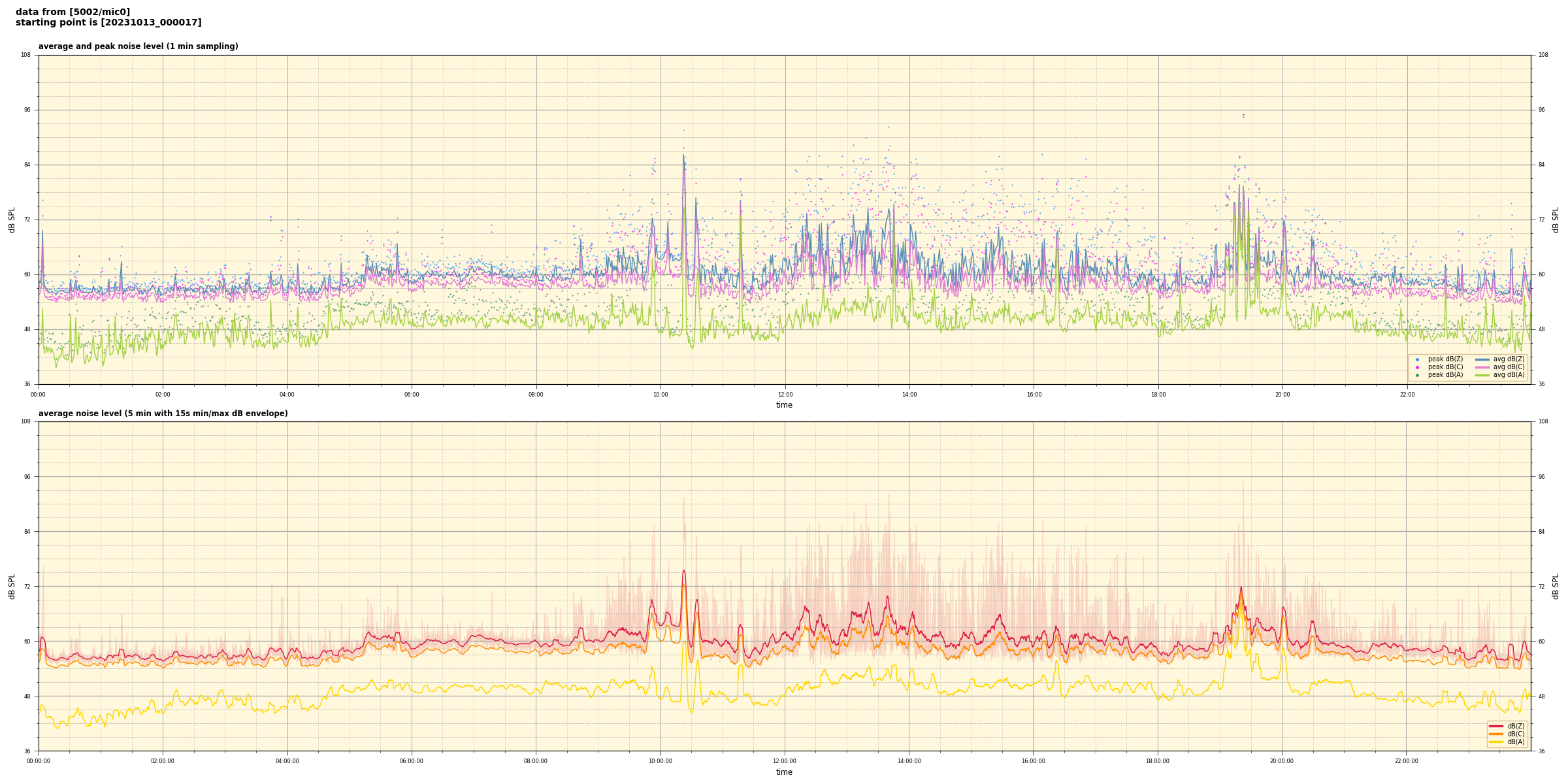Click the left 'dB SPL' label of top chart

click(12, 220)
